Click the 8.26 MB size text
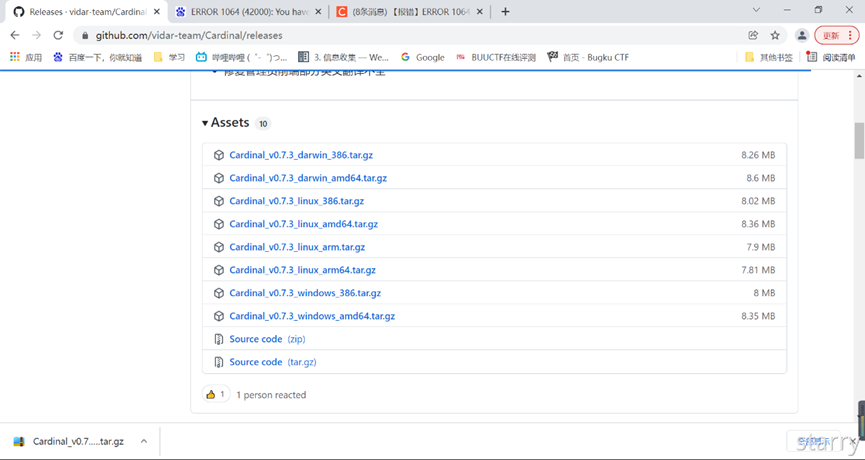 pyautogui.click(x=758, y=155)
